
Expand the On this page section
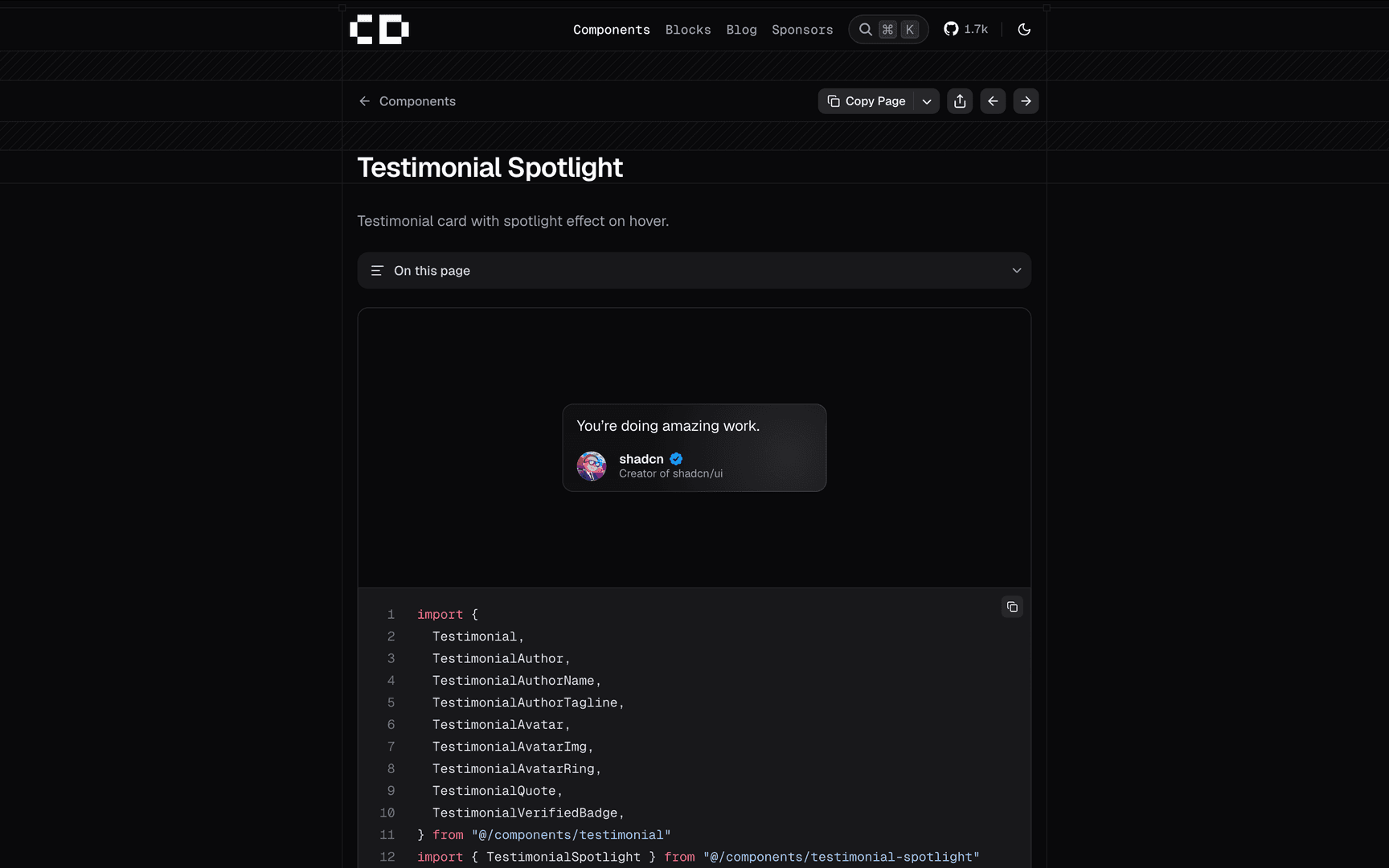click(x=694, y=271)
